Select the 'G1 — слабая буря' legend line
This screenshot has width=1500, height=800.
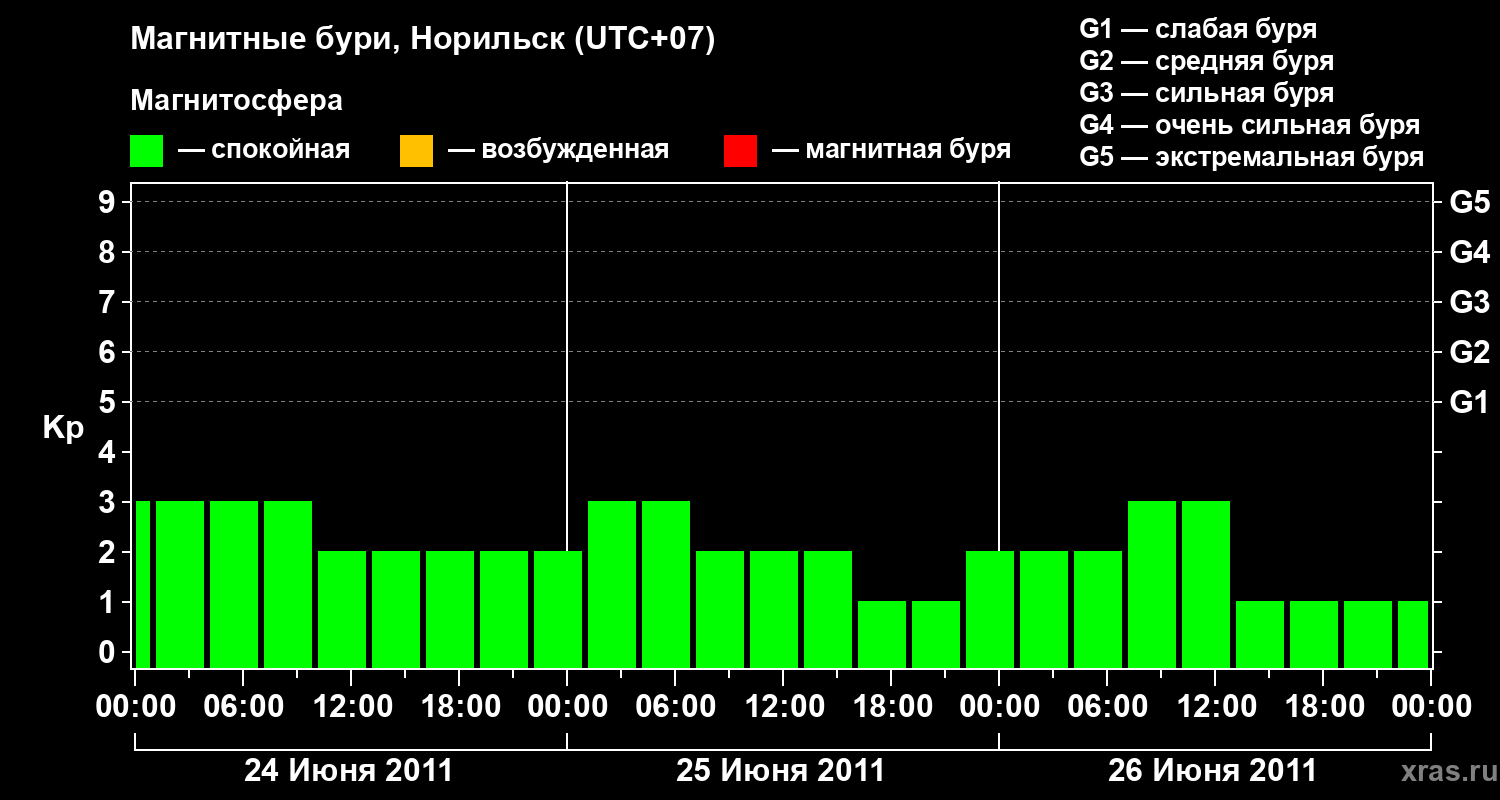point(1198,29)
